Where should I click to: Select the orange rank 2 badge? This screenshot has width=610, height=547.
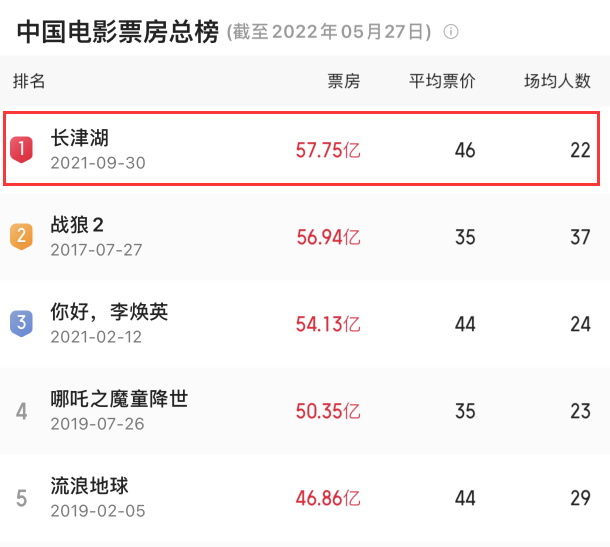[21, 236]
